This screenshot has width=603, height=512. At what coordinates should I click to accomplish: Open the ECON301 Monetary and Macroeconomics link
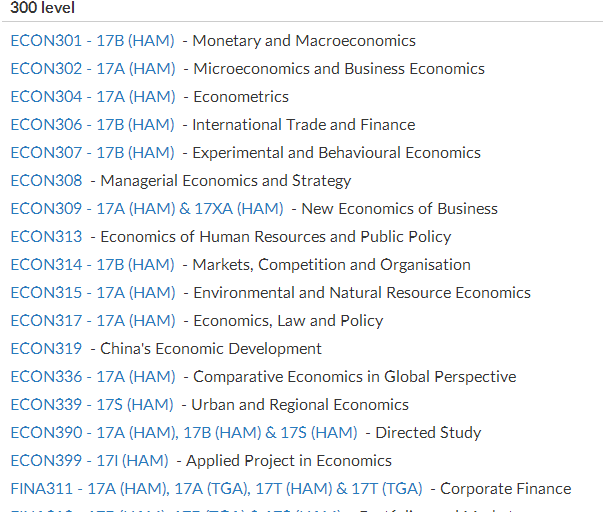point(92,41)
